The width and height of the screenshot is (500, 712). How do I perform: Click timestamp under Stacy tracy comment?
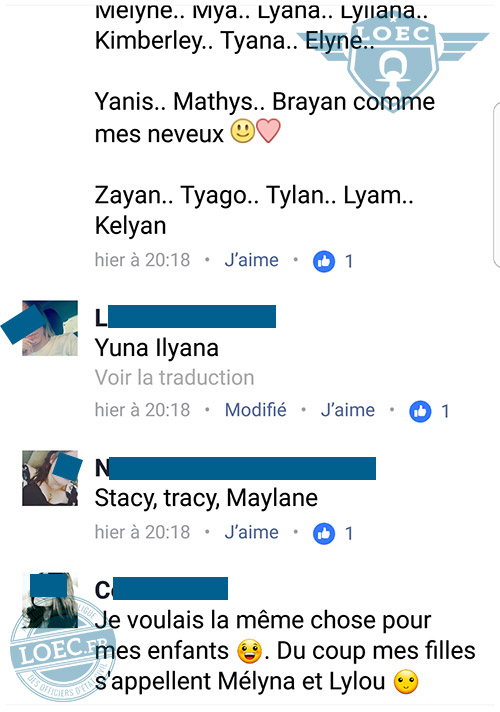pos(142,532)
